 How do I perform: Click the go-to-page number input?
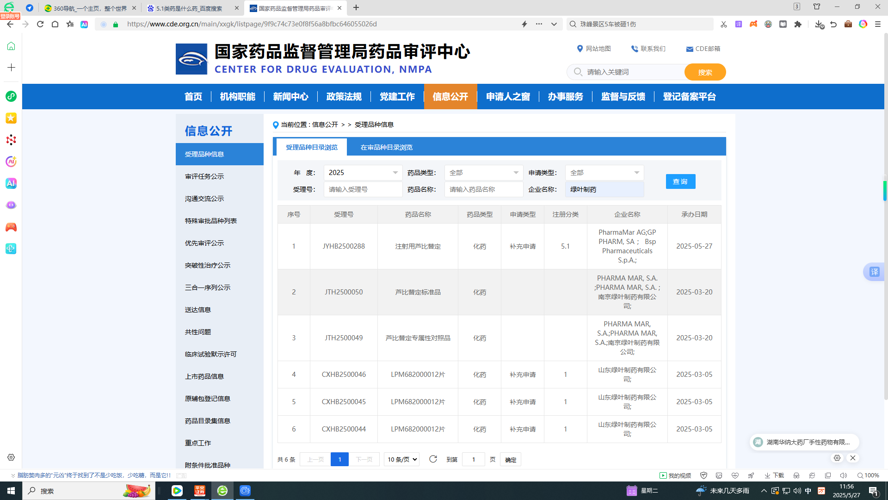point(473,460)
